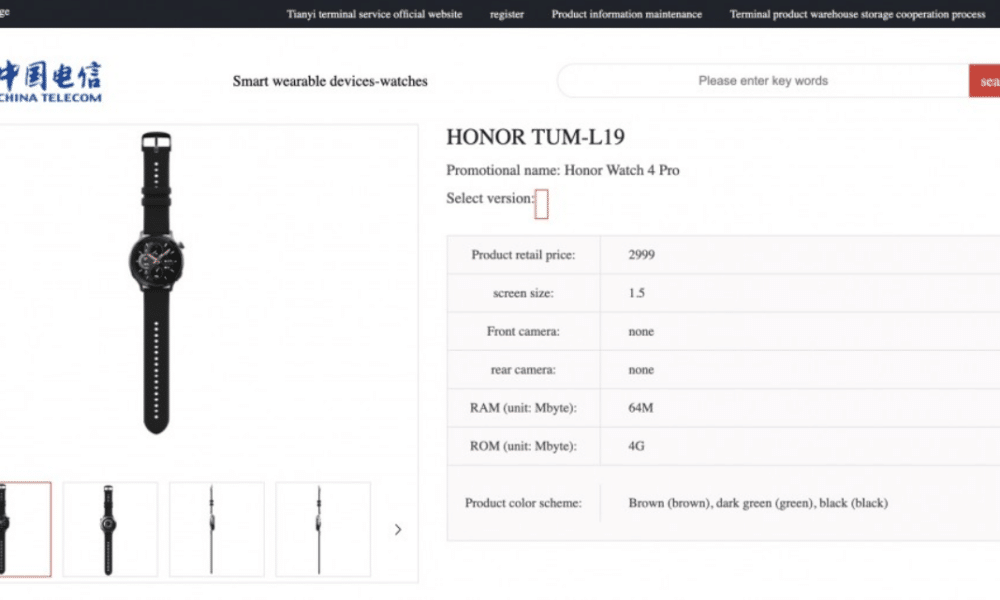This screenshot has height=600, width=1000.
Task: Open Terminal product warehouse storage cooperation process
Action: pyautogui.click(x=857, y=14)
